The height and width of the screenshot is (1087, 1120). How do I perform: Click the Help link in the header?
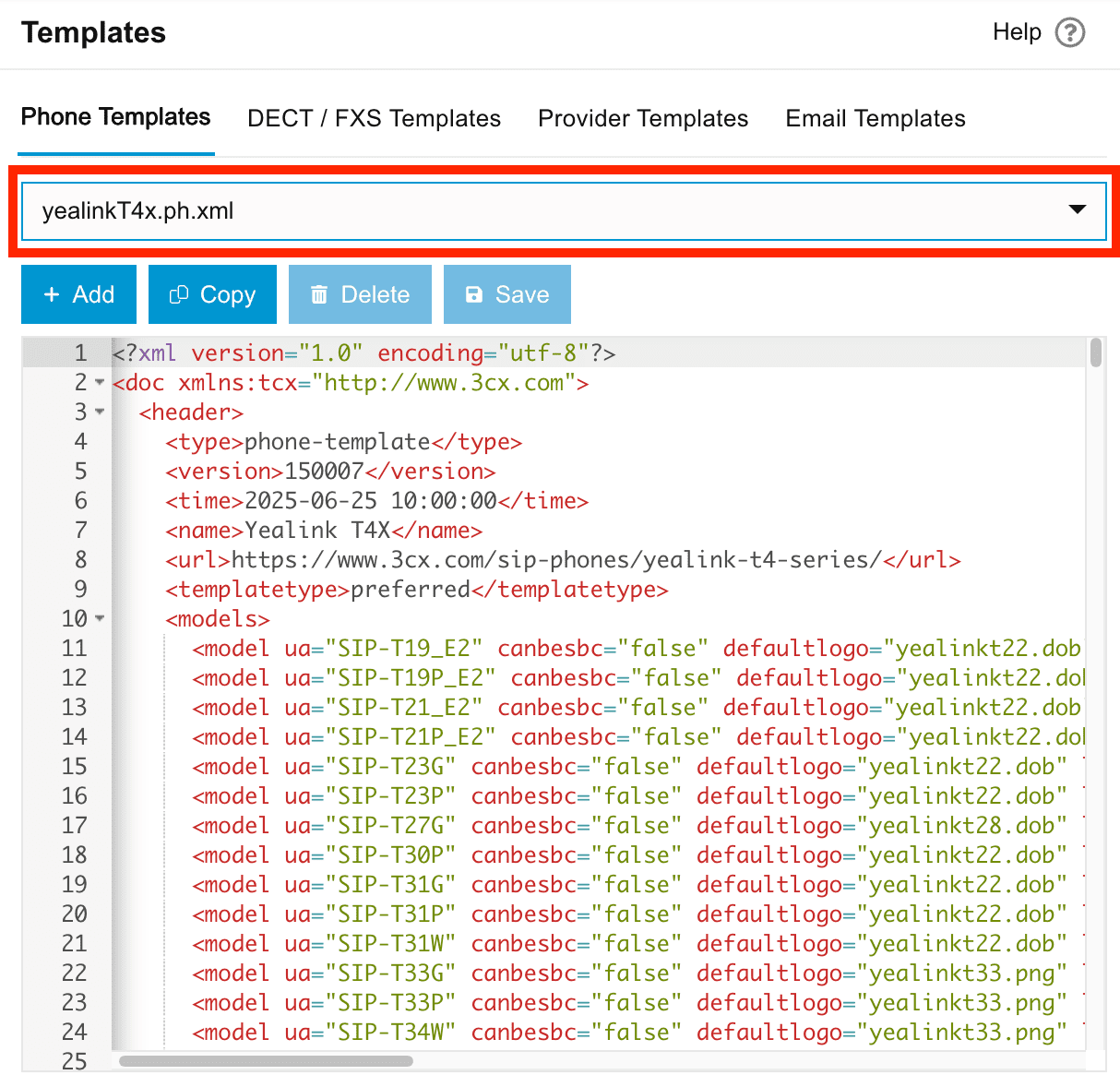click(1016, 32)
